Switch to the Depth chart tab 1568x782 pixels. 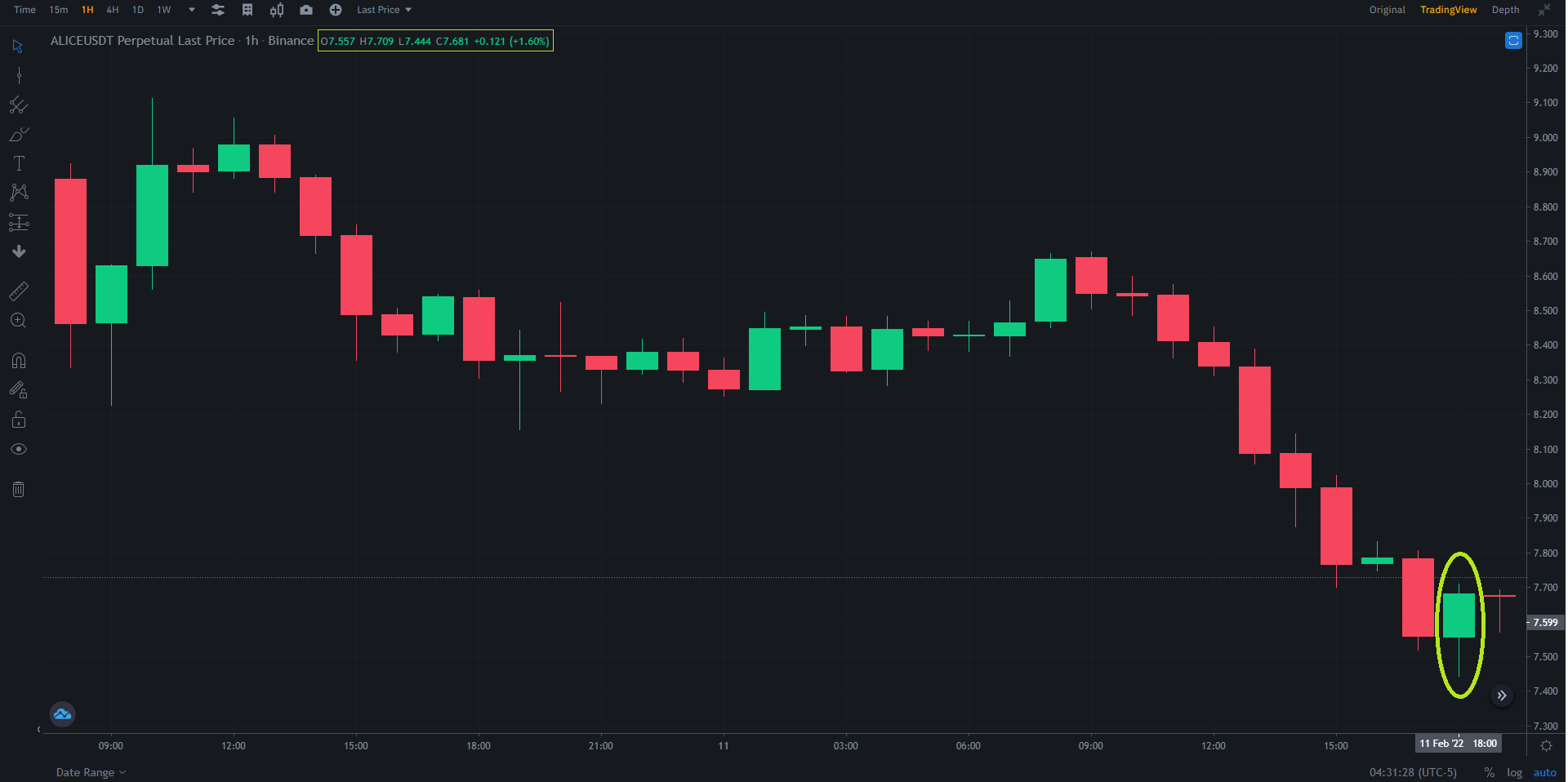click(x=1506, y=10)
